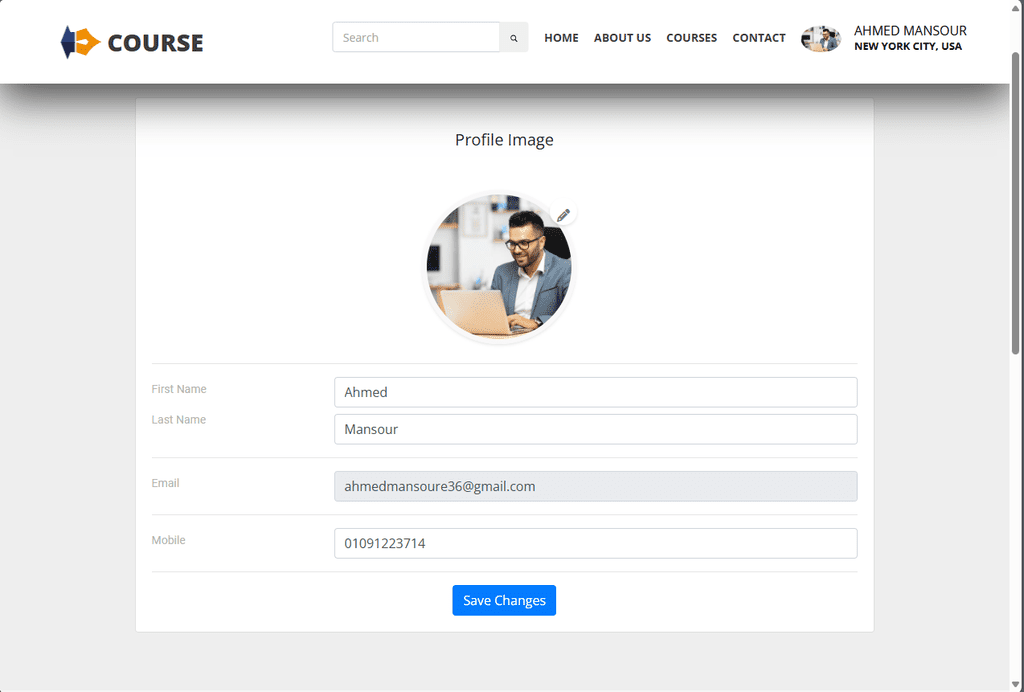Go to the HOME menu item

click(x=562, y=38)
